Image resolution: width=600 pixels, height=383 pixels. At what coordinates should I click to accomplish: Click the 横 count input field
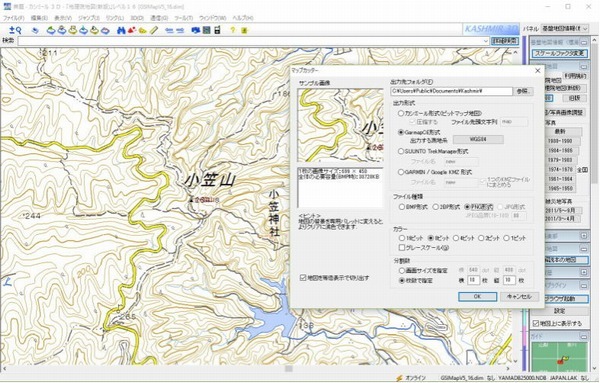(473, 280)
